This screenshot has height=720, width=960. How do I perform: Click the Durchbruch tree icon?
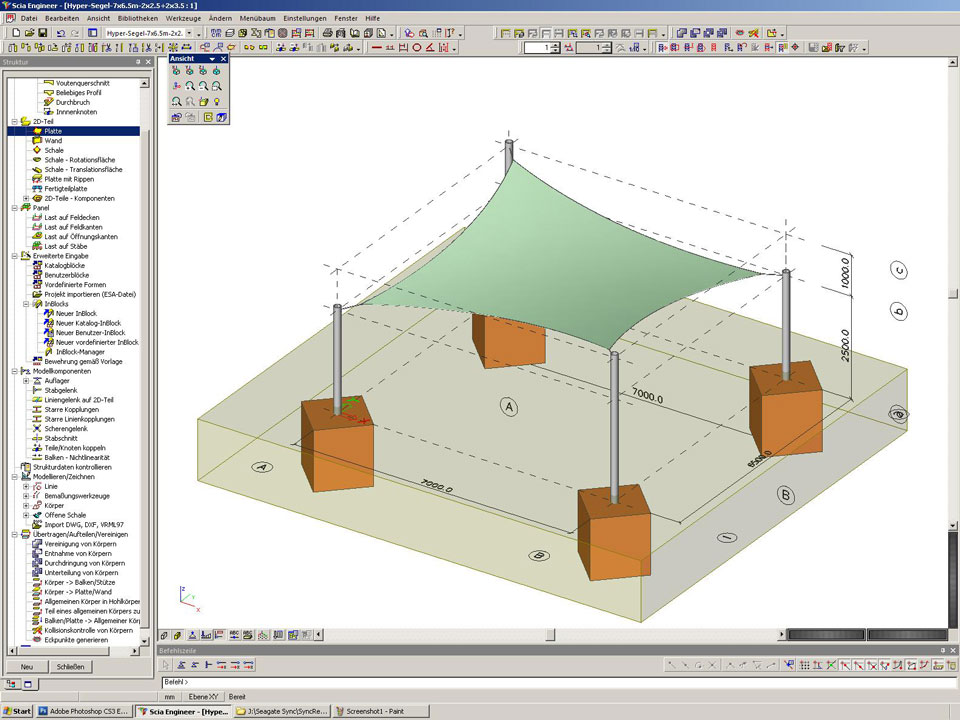point(48,102)
